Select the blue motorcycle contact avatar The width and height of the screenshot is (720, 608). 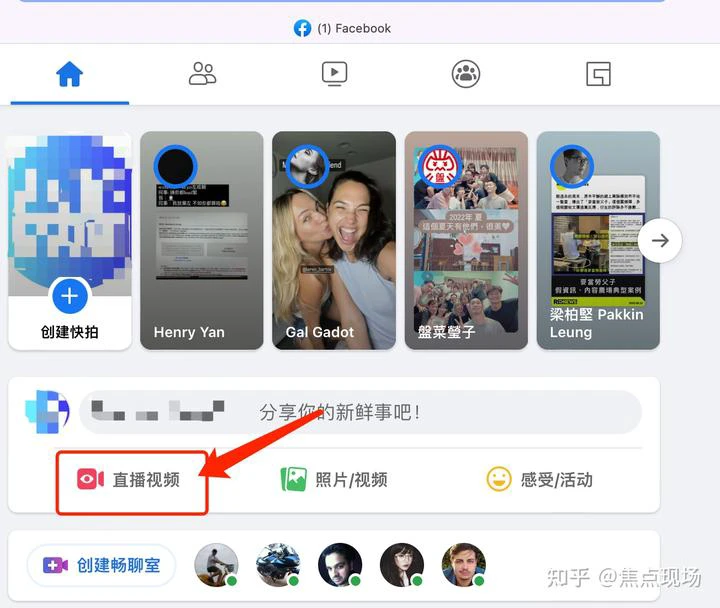click(278, 565)
